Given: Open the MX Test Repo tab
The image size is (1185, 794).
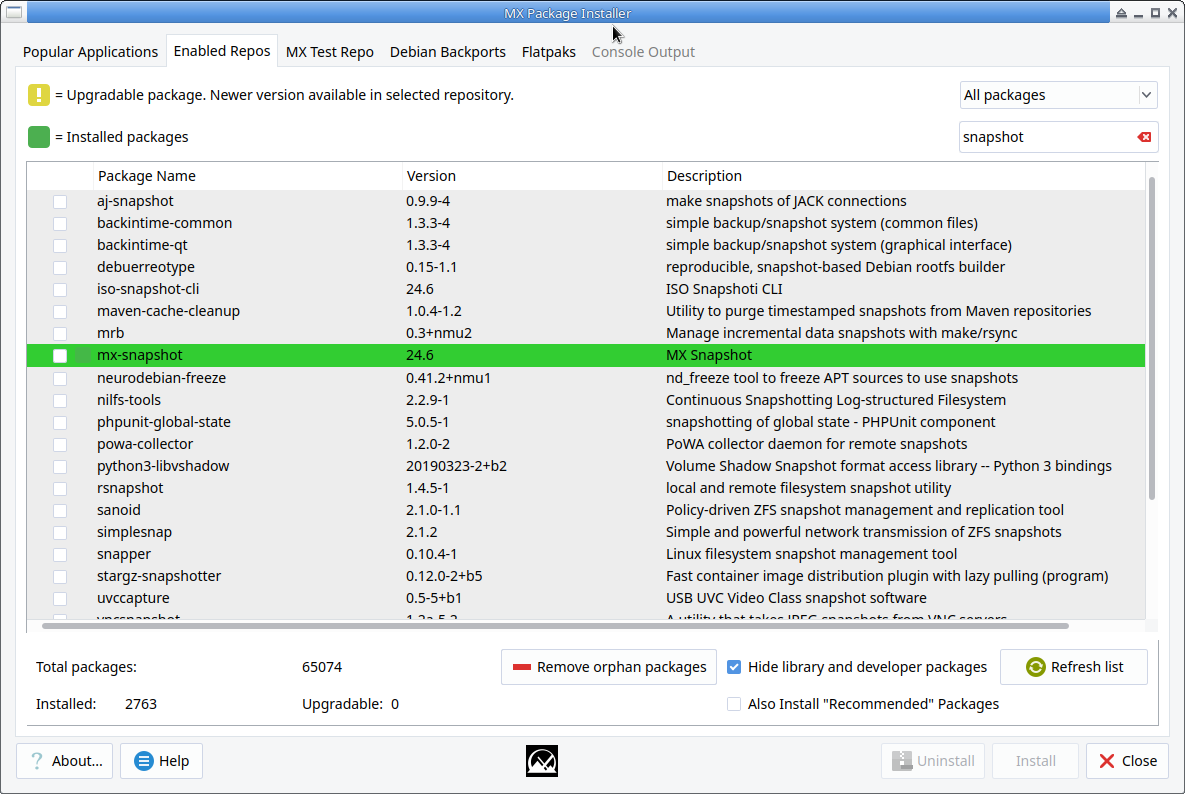Looking at the screenshot, I should [330, 52].
